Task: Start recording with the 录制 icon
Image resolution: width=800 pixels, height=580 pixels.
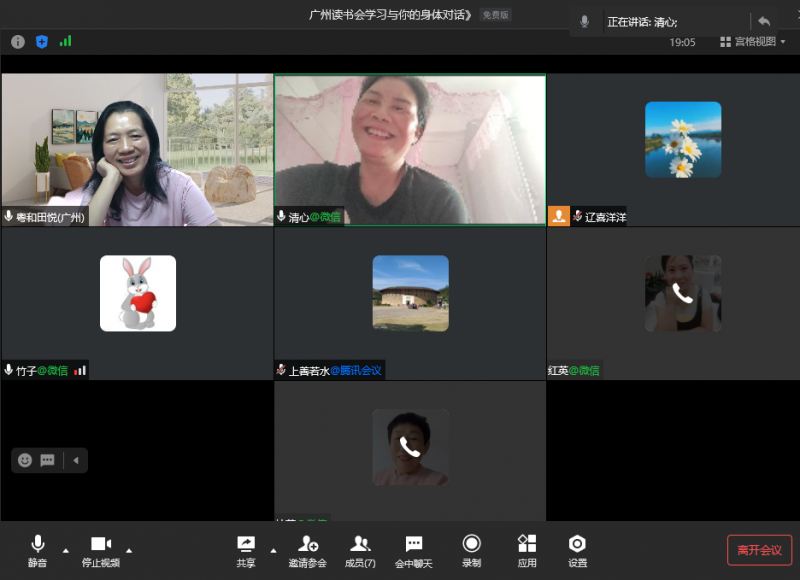Action: point(471,549)
